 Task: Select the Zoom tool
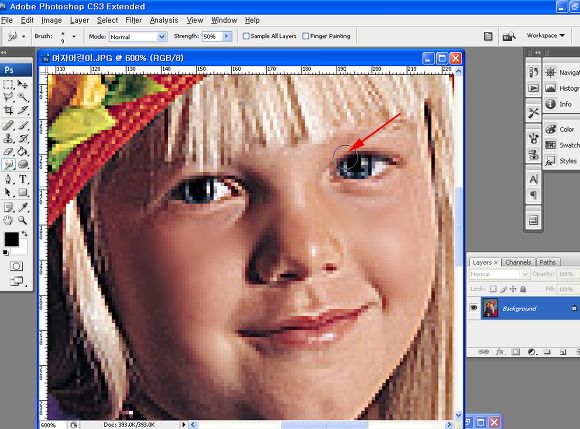tap(23, 220)
